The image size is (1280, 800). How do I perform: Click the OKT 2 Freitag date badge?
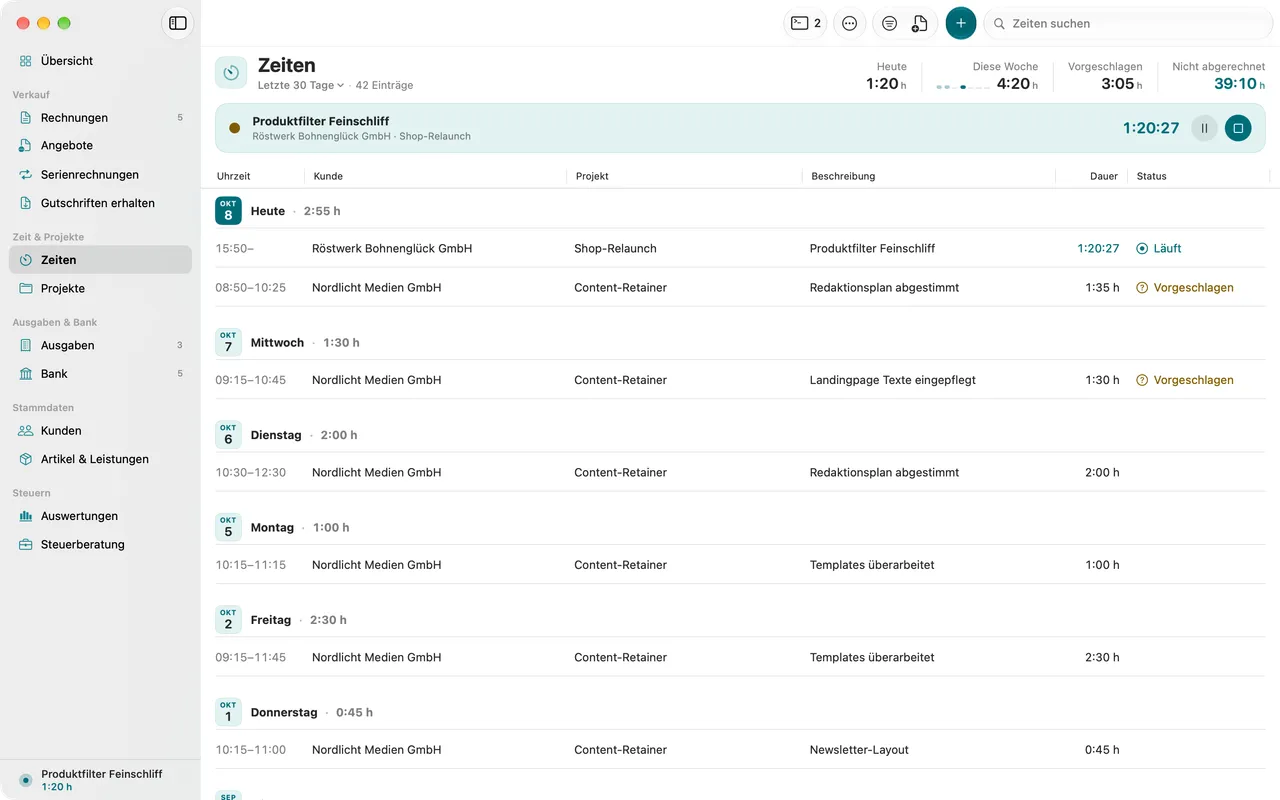[x=228, y=620]
